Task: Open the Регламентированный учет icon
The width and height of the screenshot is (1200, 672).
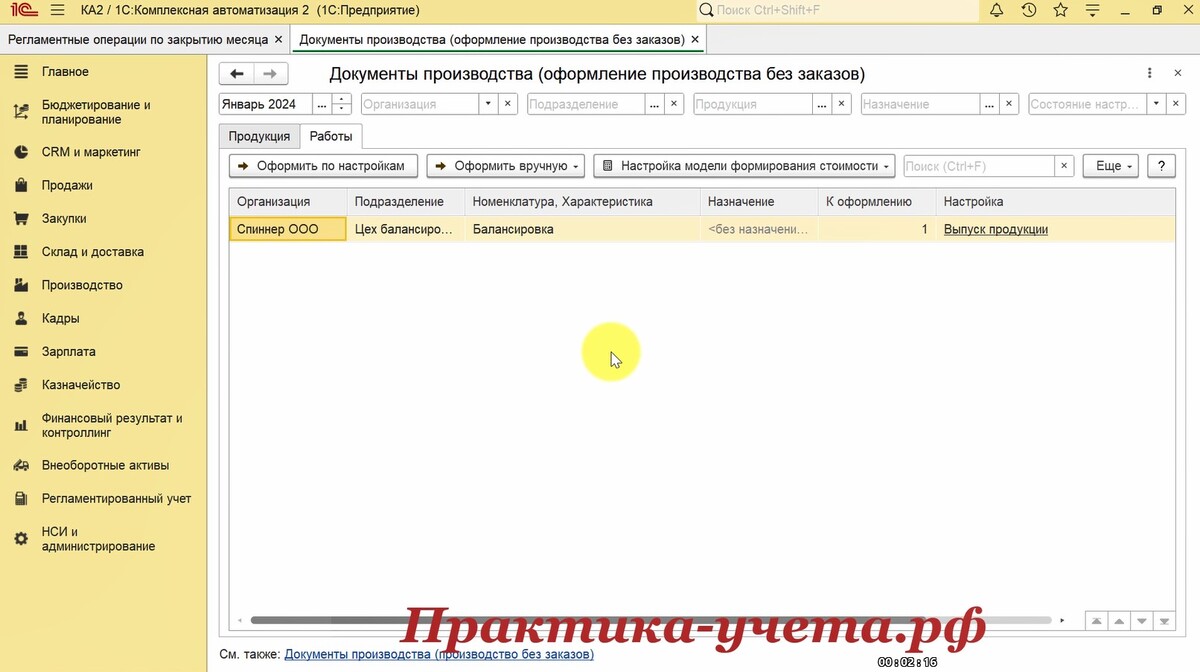Action: 21,498
